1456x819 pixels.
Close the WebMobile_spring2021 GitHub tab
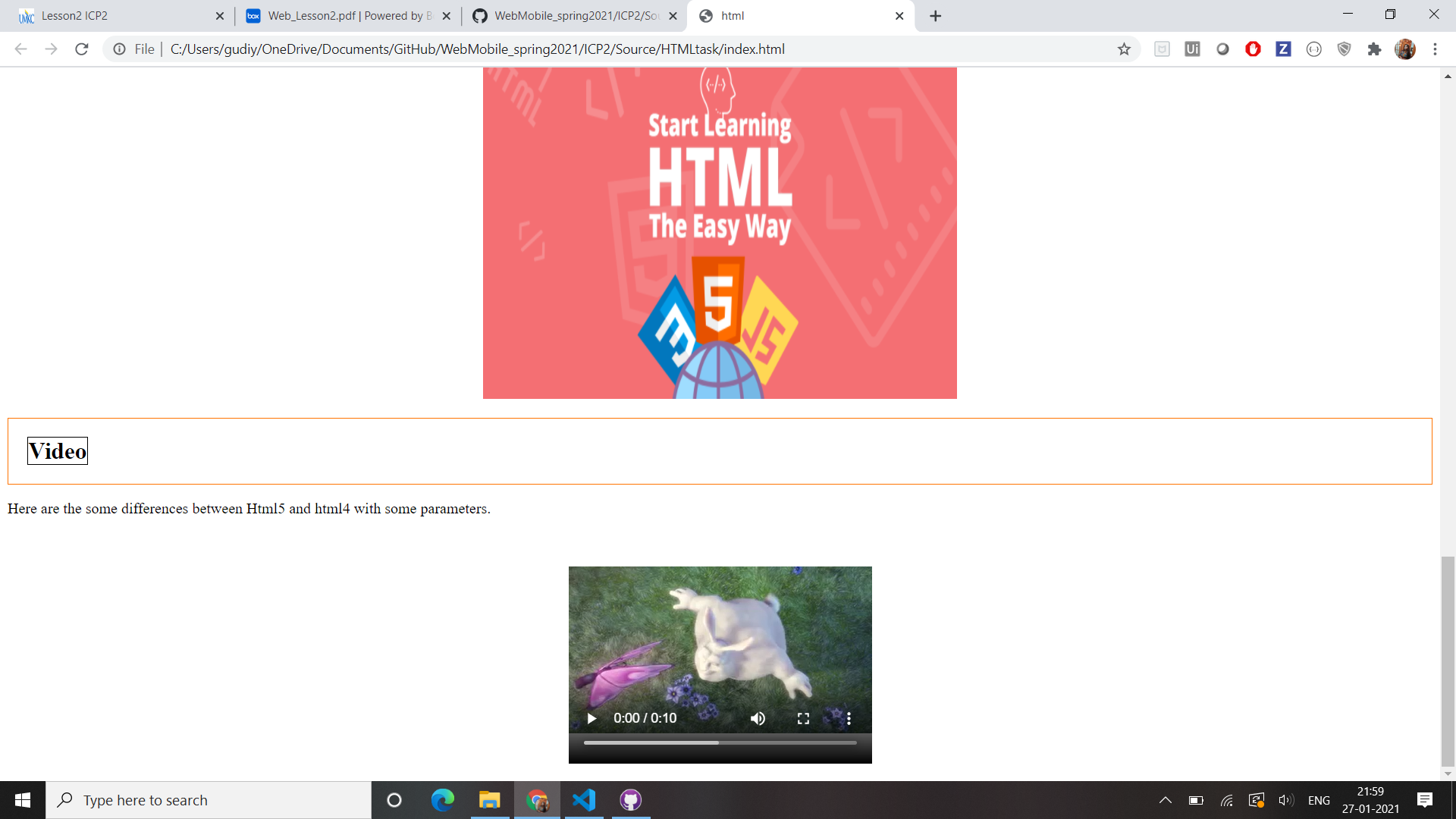pos(673,16)
